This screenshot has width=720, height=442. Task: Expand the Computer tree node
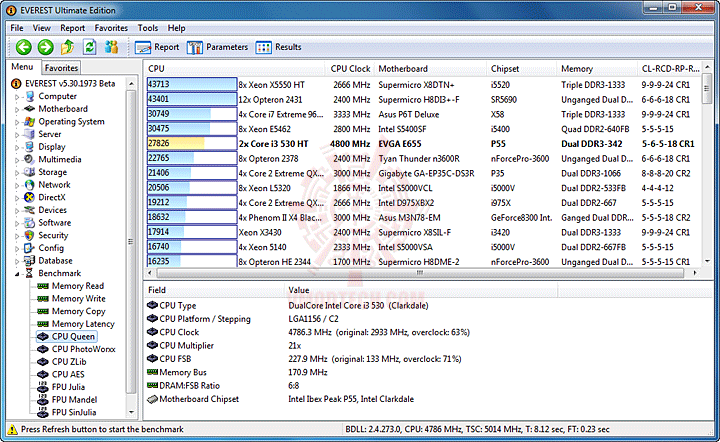click(x=17, y=97)
